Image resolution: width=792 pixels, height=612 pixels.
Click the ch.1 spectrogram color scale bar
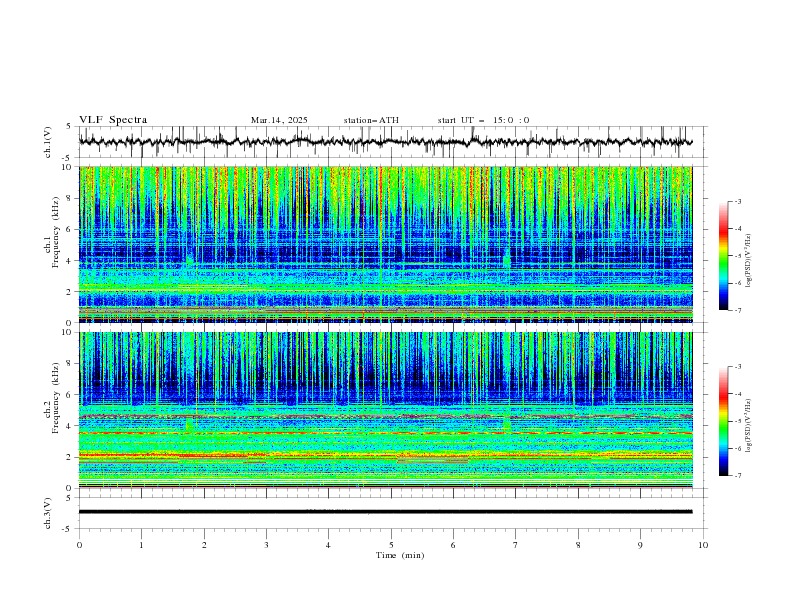pos(723,256)
